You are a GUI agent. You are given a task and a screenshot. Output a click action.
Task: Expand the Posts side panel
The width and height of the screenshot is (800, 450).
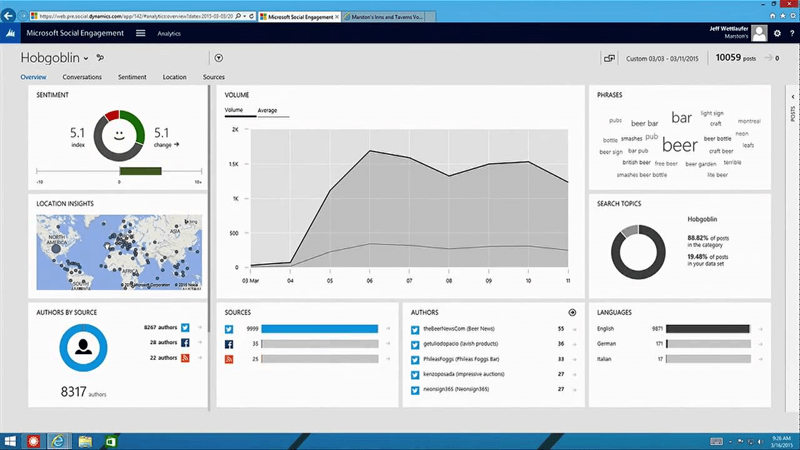pyautogui.click(x=792, y=97)
